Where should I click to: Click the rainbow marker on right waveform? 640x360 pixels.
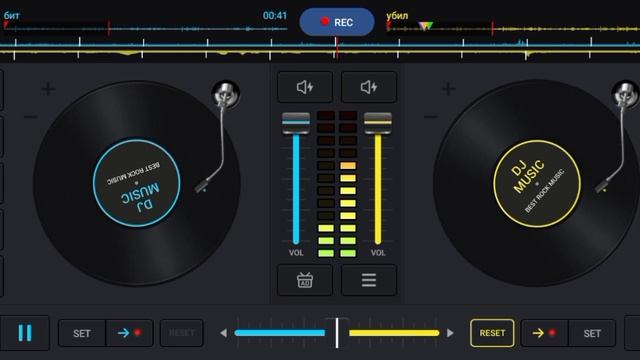[x=425, y=26]
